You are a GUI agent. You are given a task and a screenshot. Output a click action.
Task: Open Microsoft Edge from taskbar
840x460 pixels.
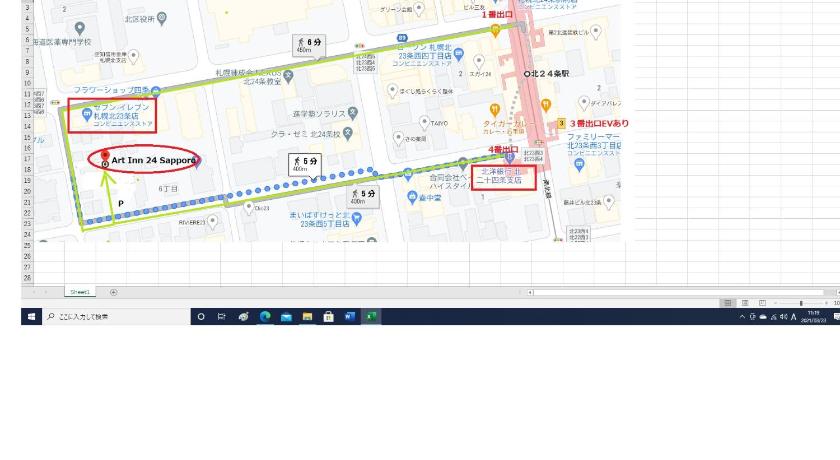click(x=265, y=316)
